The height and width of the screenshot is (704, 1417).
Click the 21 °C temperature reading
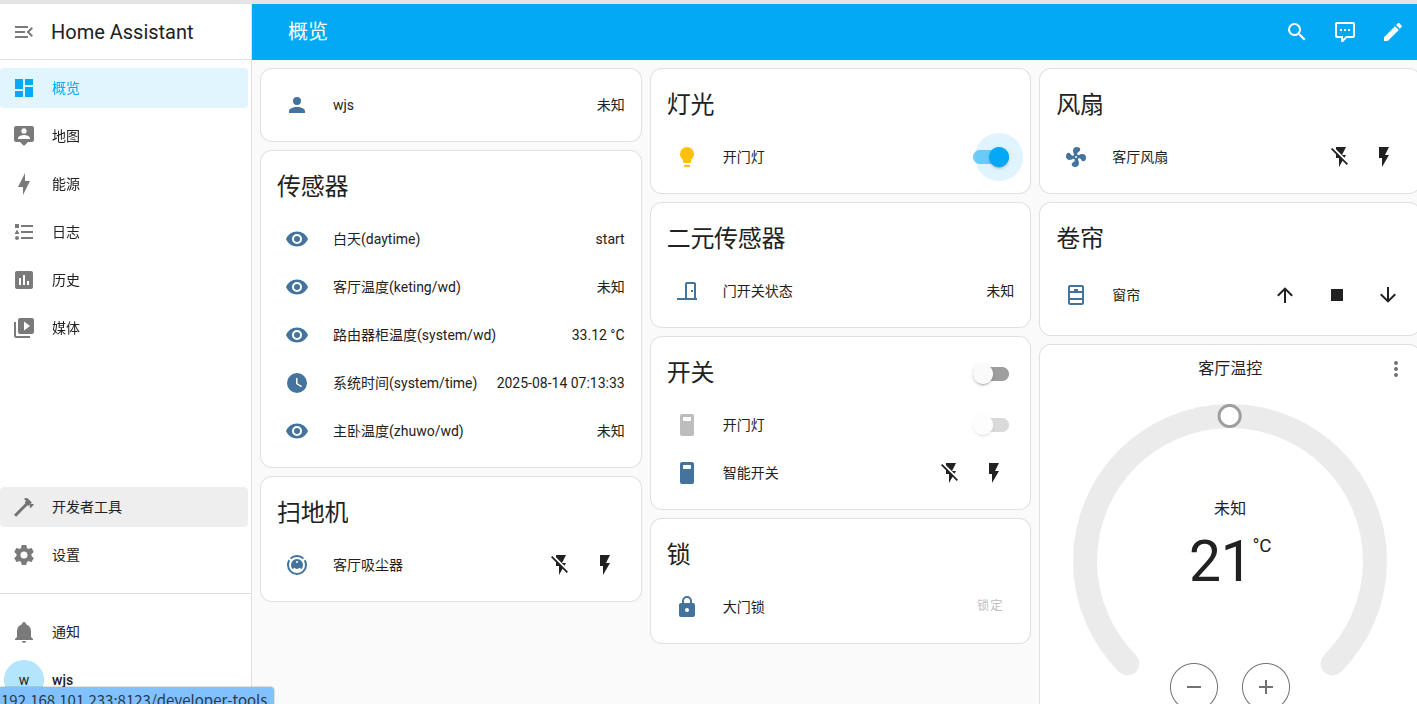(x=1230, y=561)
